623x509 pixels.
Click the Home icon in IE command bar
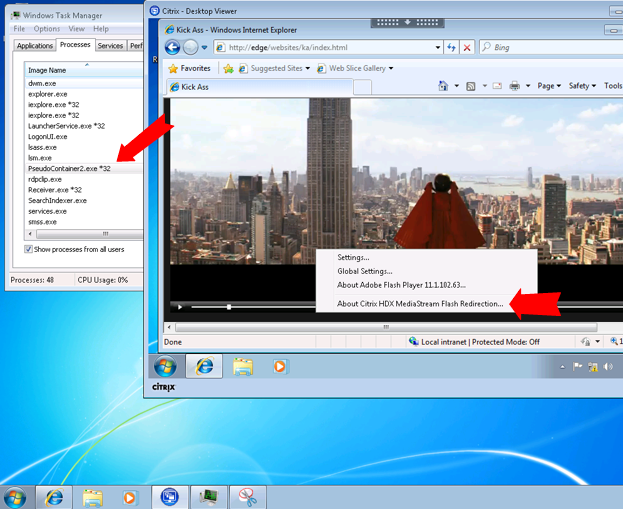point(443,86)
